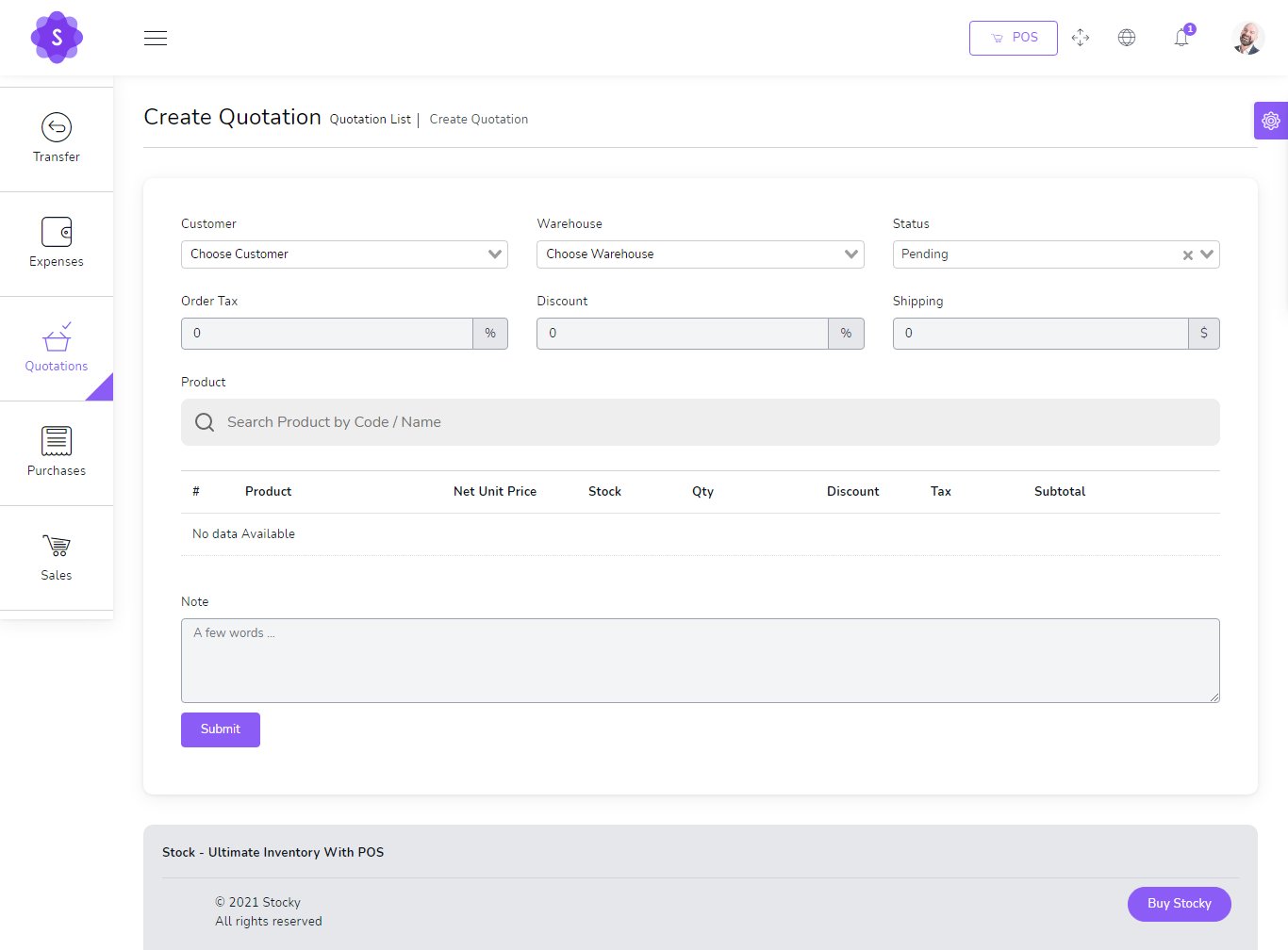Open the Status dropdown arrow

(x=1207, y=254)
